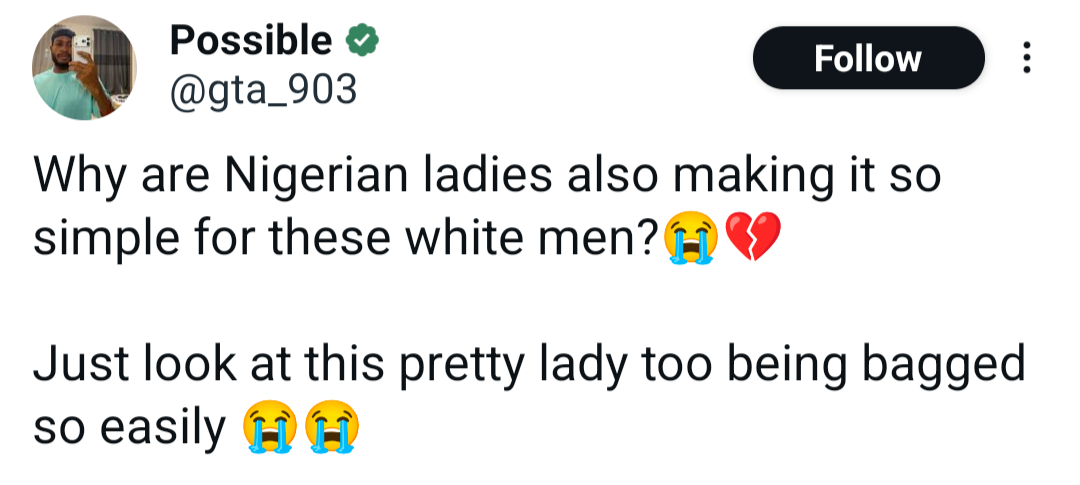
Task: Click the blue verified badge icon
Action: pos(362,42)
